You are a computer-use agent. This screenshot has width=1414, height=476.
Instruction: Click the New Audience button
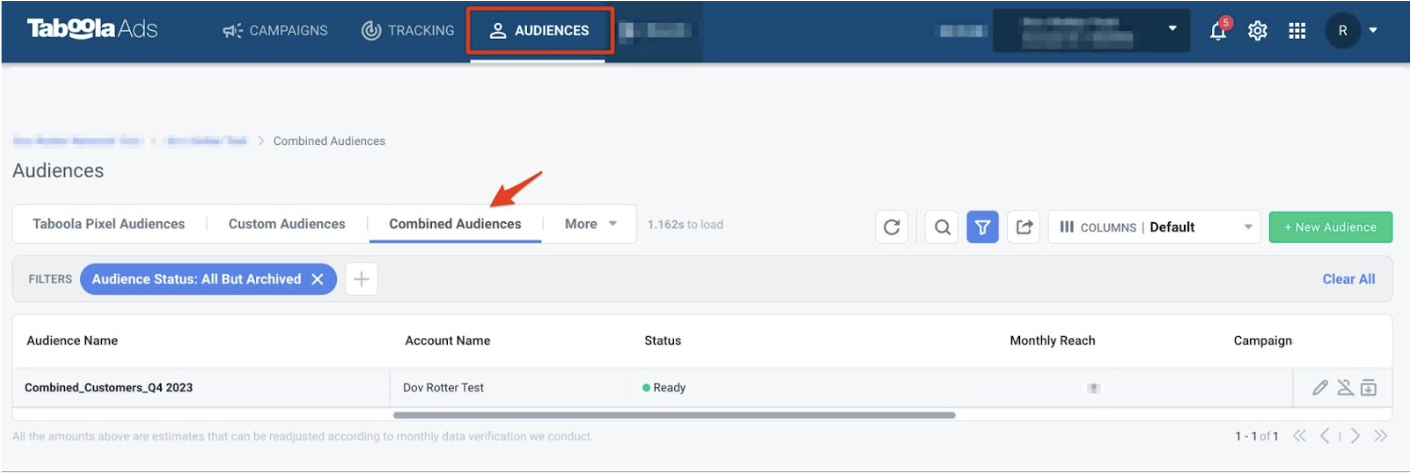tap(1330, 227)
